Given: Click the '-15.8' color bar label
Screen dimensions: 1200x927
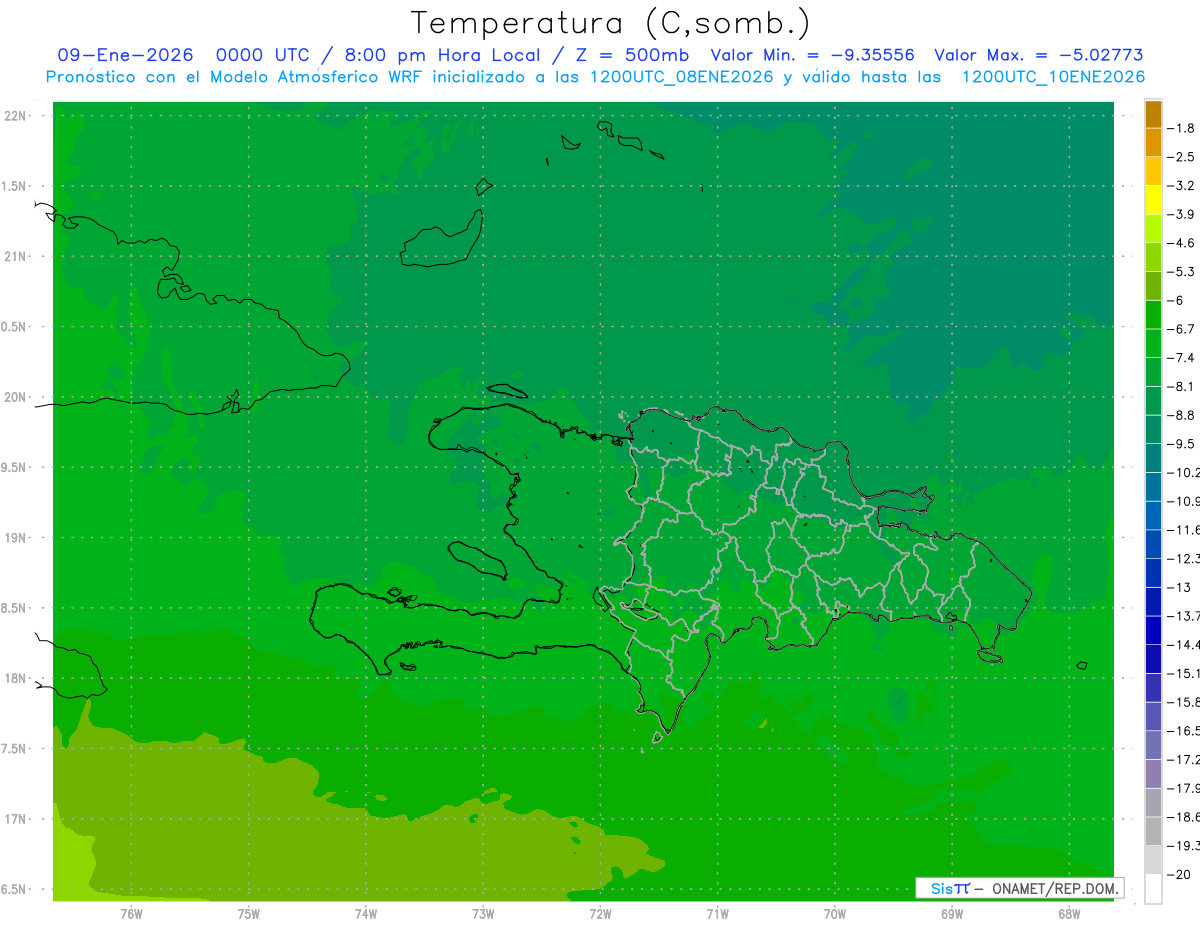Looking at the screenshot, I should point(1184,702).
